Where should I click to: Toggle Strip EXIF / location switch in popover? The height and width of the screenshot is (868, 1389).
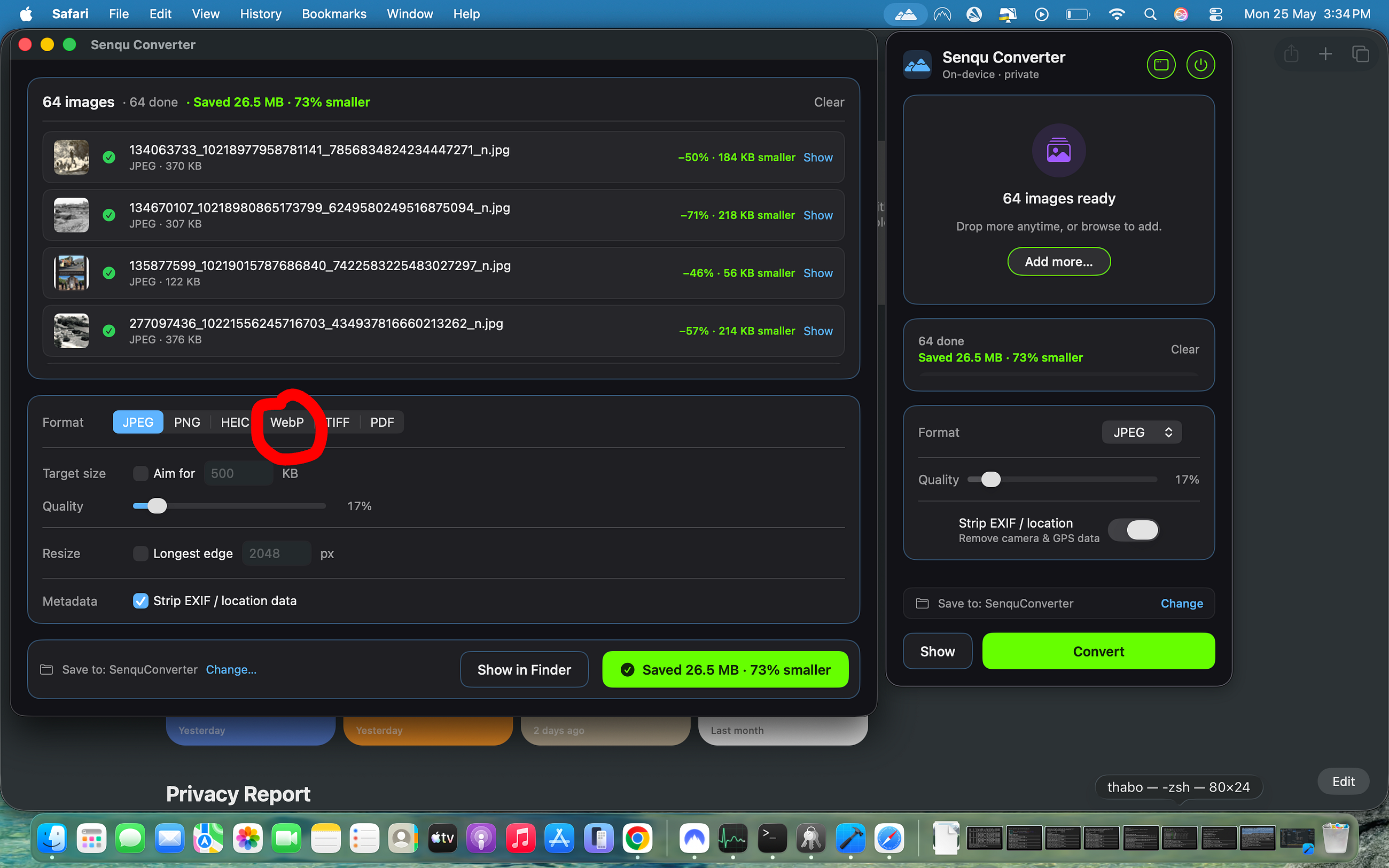(x=1133, y=530)
